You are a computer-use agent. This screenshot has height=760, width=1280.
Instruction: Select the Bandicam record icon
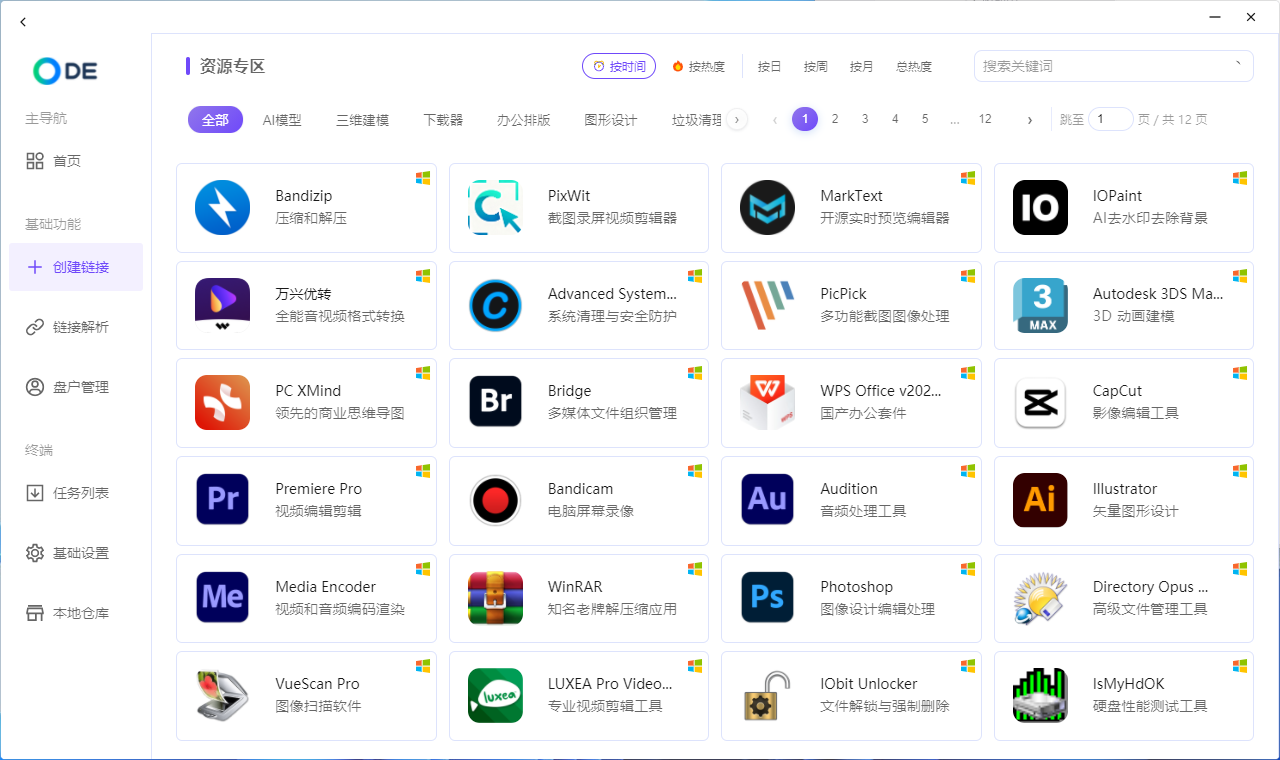pyautogui.click(x=495, y=500)
